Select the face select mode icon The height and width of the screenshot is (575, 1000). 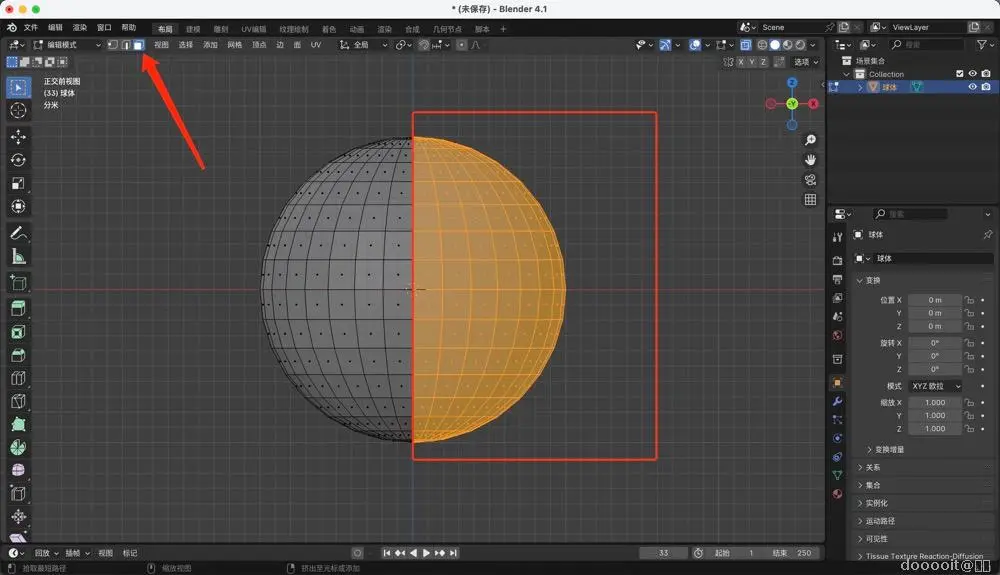coord(138,45)
